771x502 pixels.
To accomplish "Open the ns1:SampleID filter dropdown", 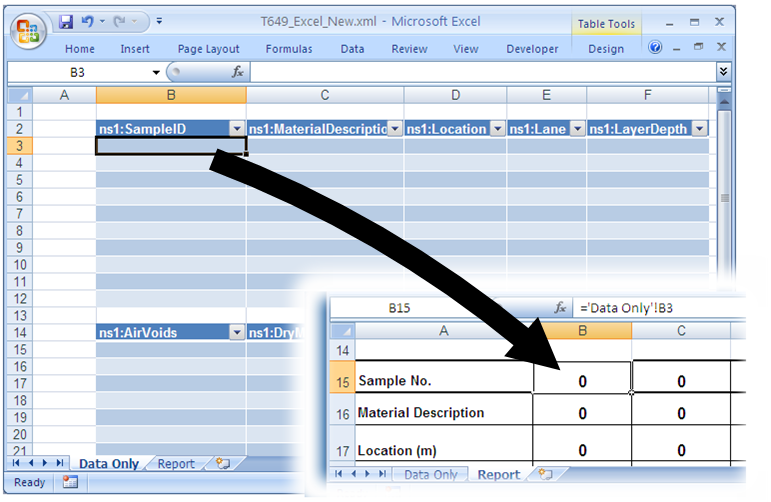I will point(236,129).
